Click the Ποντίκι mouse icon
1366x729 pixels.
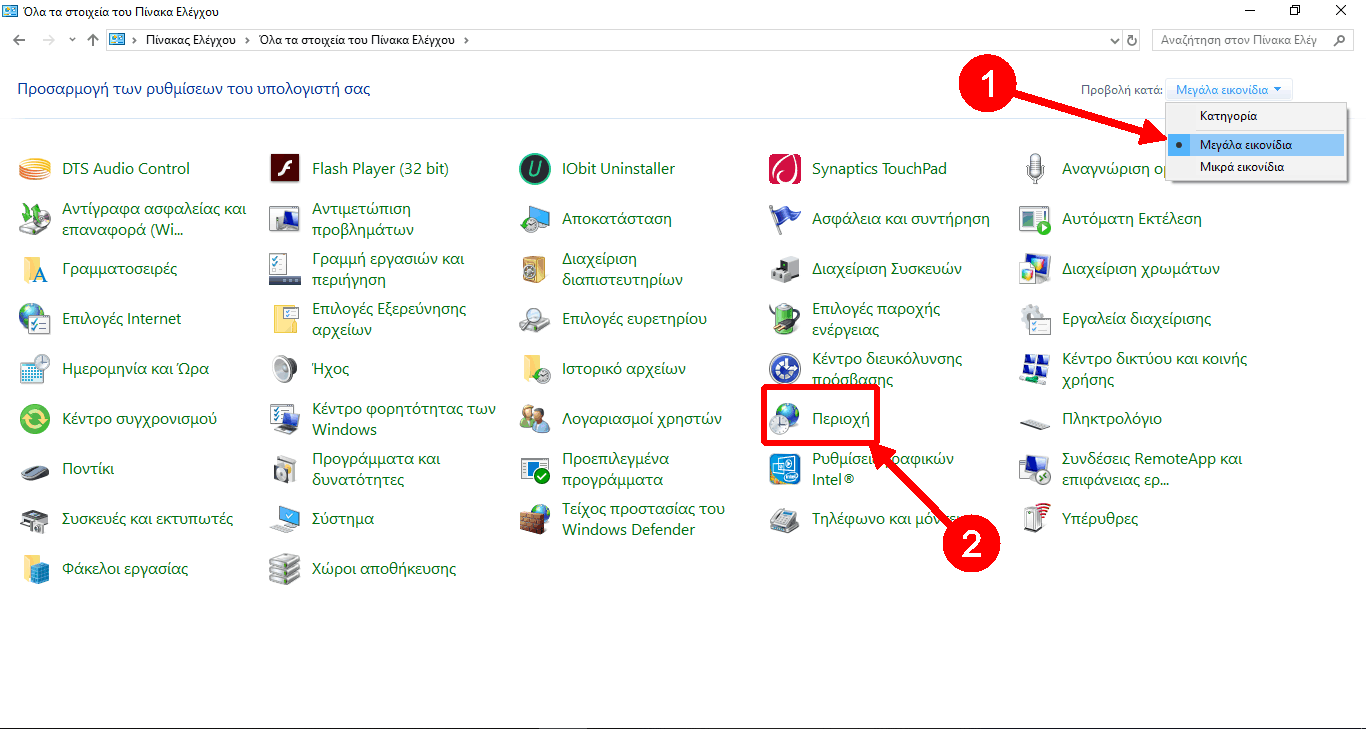[35, 469]
